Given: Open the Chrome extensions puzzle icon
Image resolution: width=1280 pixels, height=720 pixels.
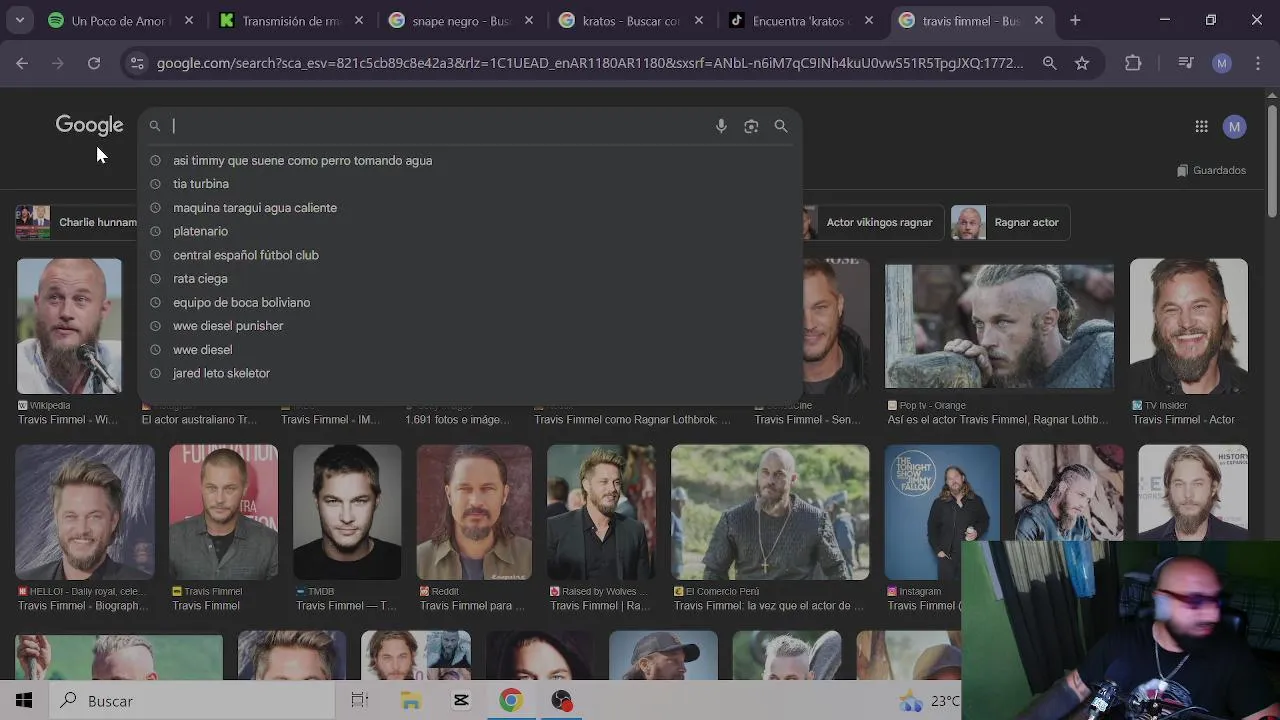Looking at the screenshot, I should point(1133,63).
